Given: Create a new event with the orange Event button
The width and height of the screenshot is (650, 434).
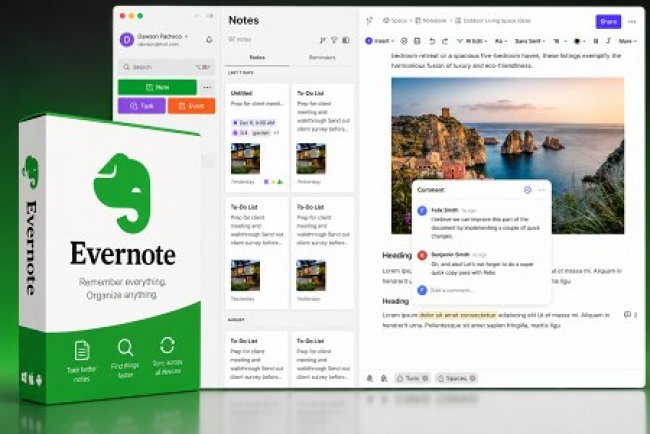Looking at the screenshot, I should click(x=191, y=106).
